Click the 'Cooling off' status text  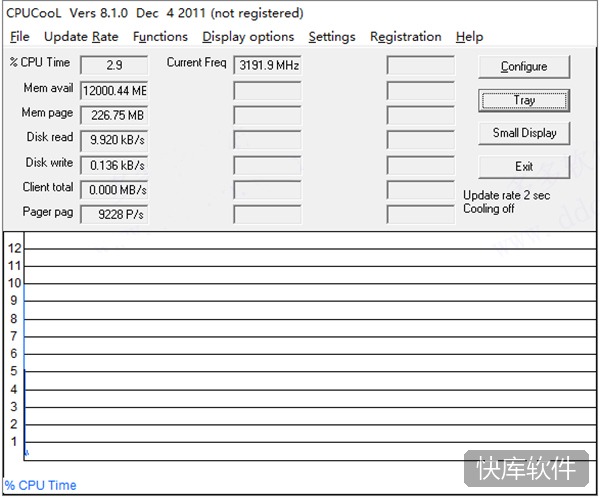(488, 209)
